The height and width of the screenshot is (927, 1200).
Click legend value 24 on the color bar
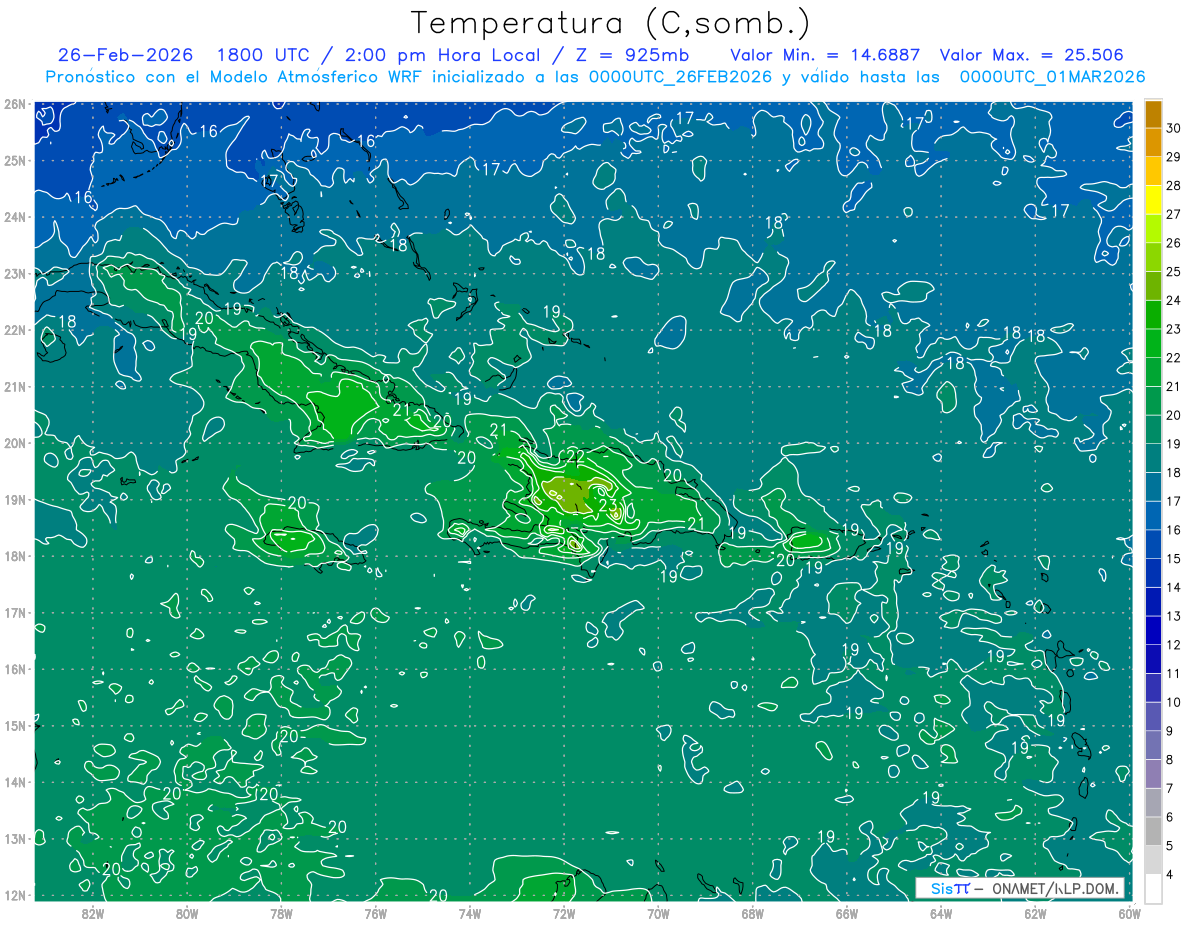[x=1175, y=300]
